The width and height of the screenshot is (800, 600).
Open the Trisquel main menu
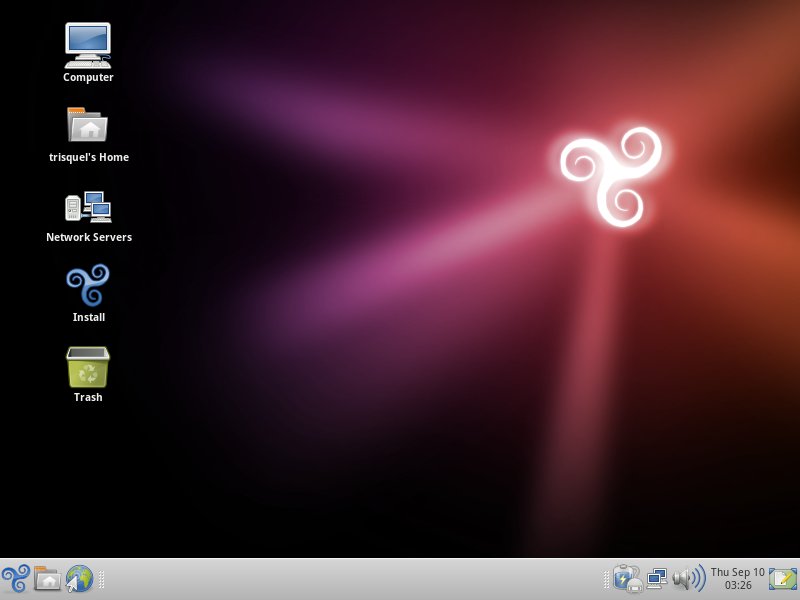click(x=16, y=578)
